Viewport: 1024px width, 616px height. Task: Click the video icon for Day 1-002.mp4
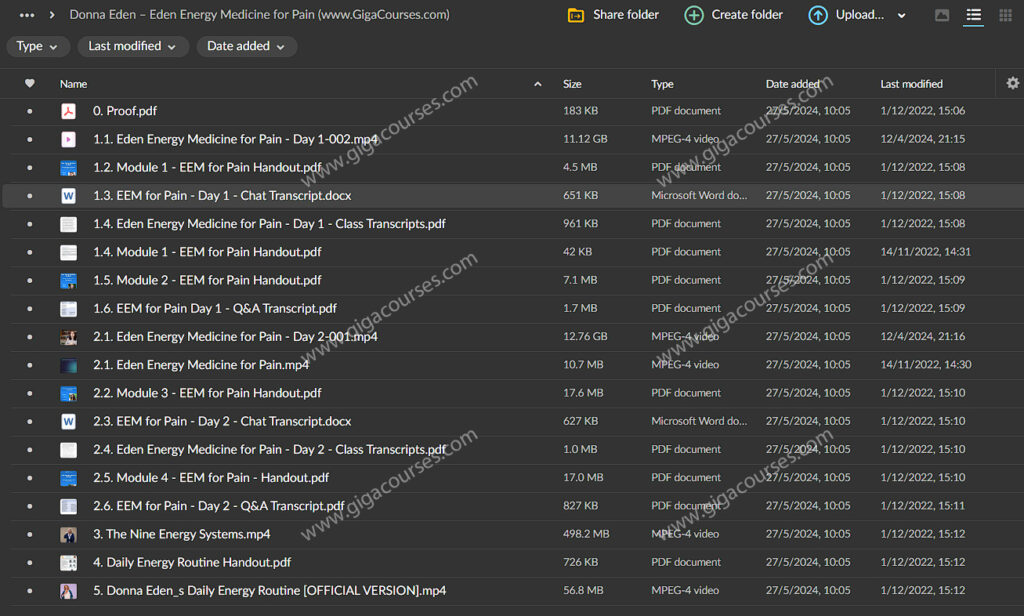click(68, 139)
